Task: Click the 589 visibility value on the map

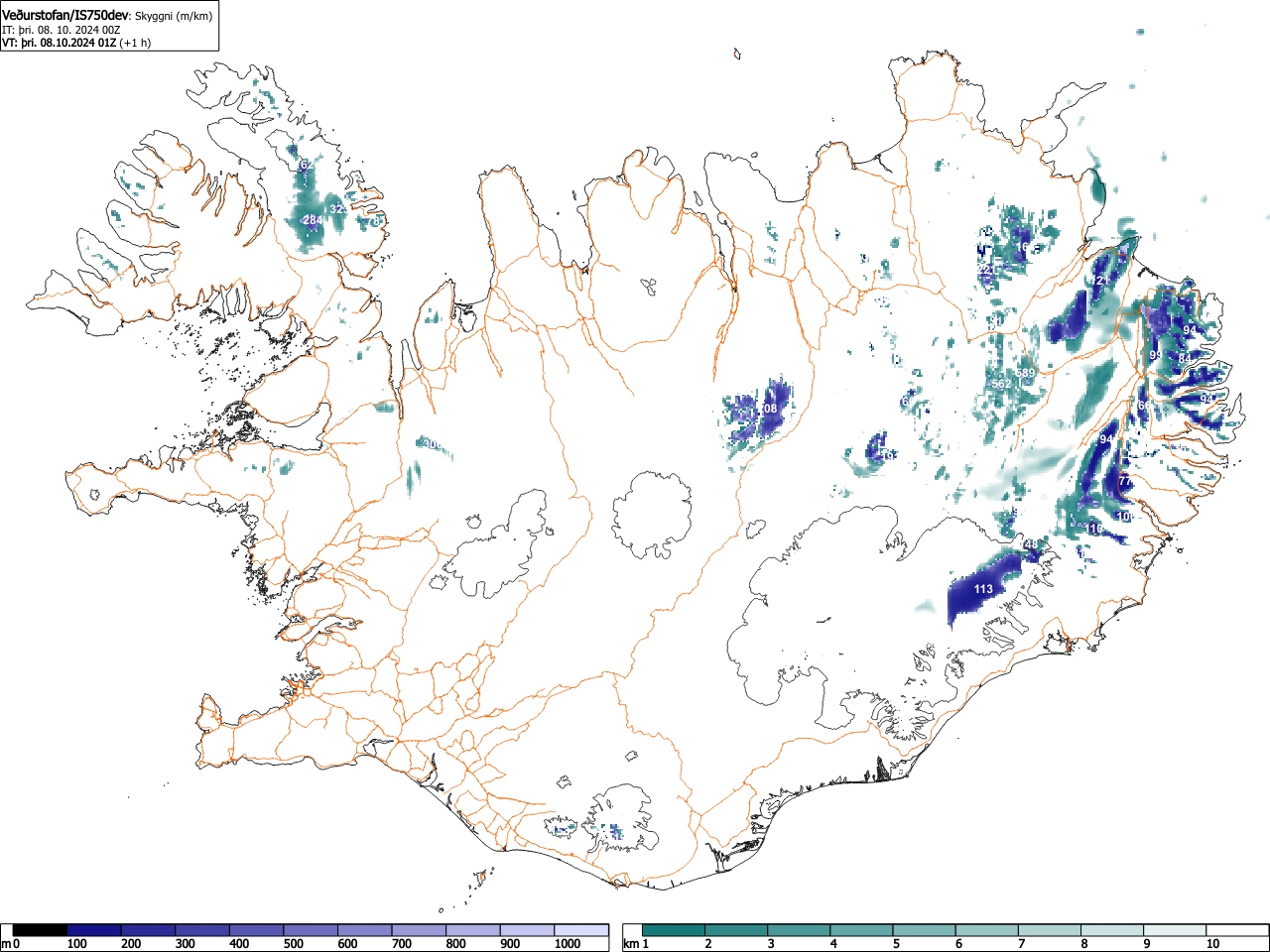Action: point(1026,373)
